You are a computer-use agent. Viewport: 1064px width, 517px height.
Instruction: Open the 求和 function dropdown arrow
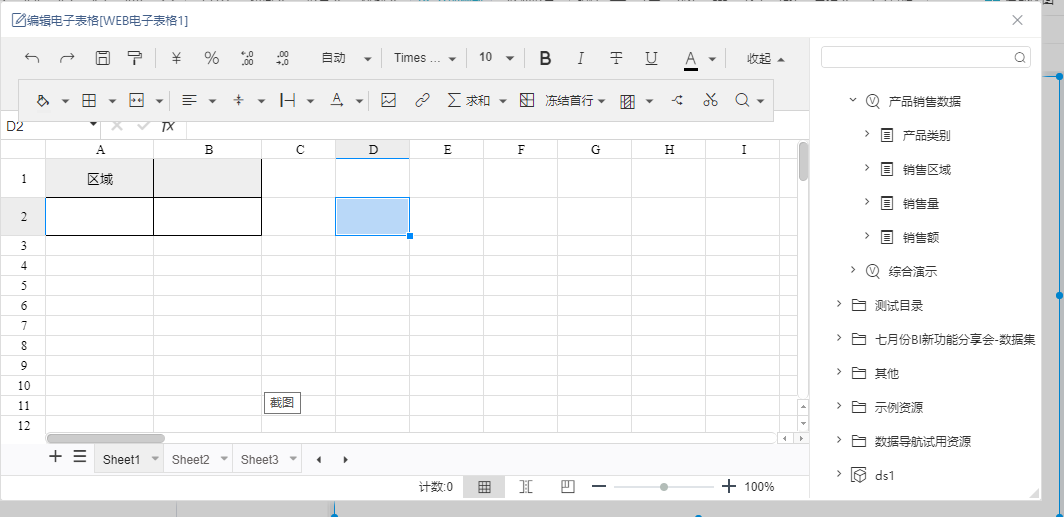tap(503, 101)
